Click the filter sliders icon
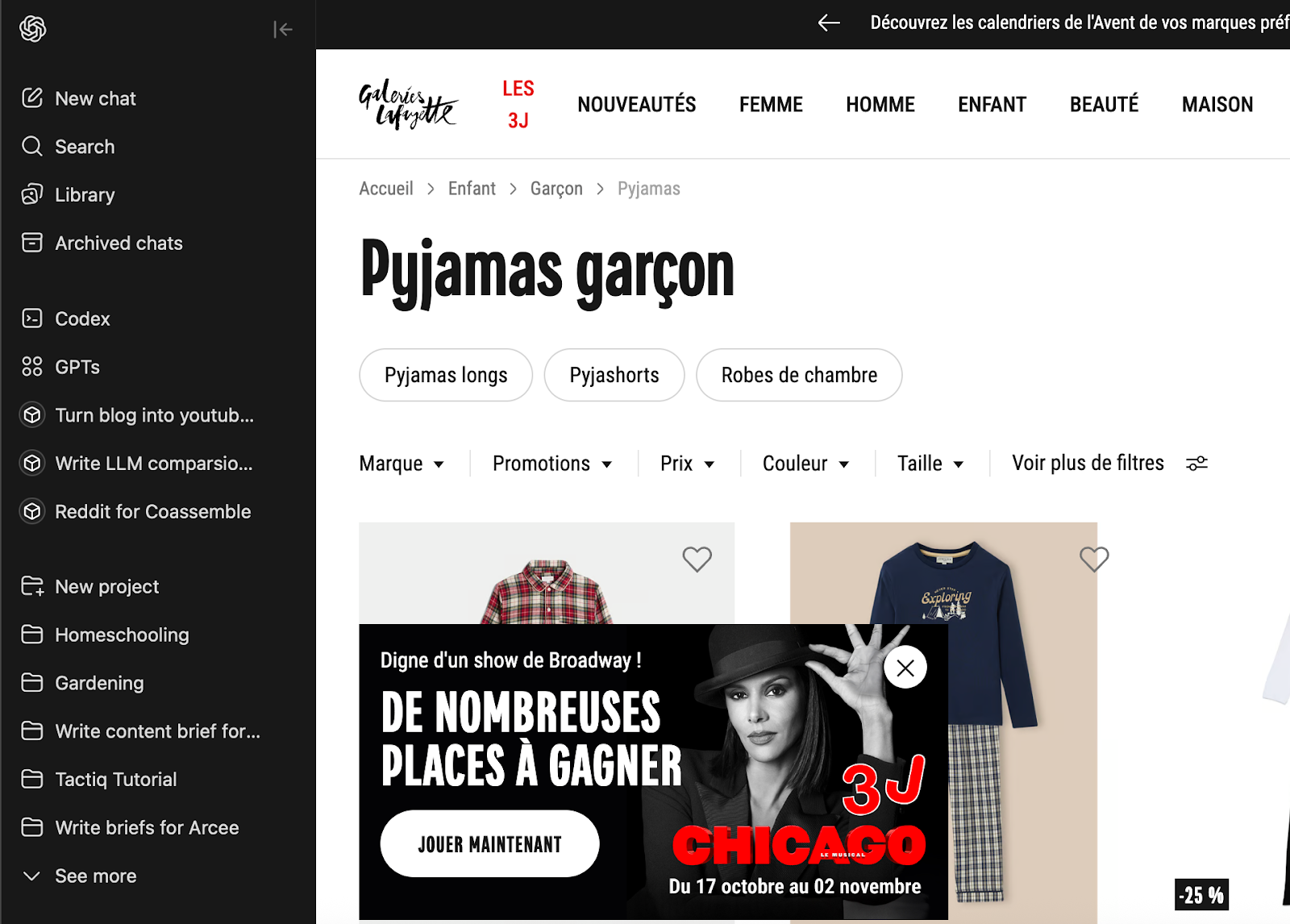Image resolution: width=1290 pixels, height=924 pixels. point(1196,464)
